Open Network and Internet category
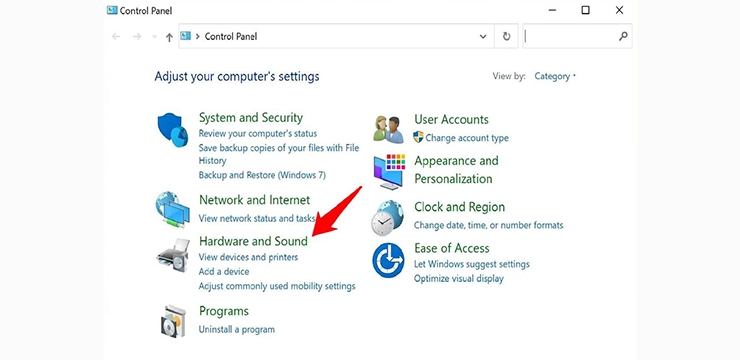The height and width of the screenshot is (360, 740). click(254, 200)
